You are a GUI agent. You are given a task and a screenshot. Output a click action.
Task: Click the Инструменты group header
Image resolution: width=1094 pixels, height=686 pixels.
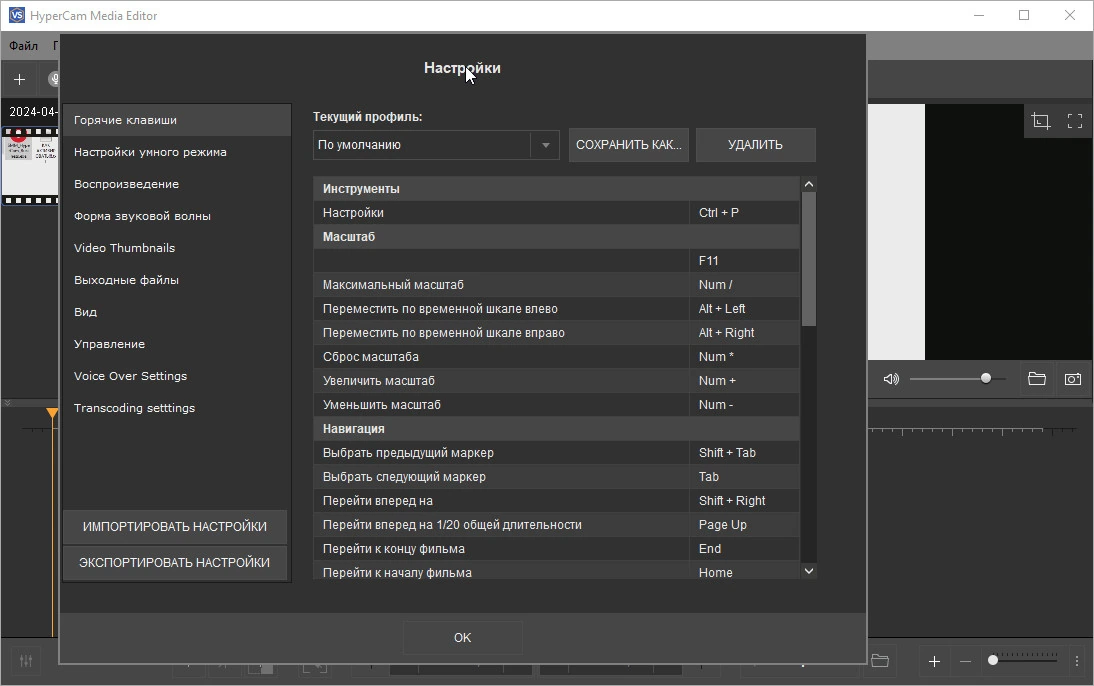(x=557, y=189)
